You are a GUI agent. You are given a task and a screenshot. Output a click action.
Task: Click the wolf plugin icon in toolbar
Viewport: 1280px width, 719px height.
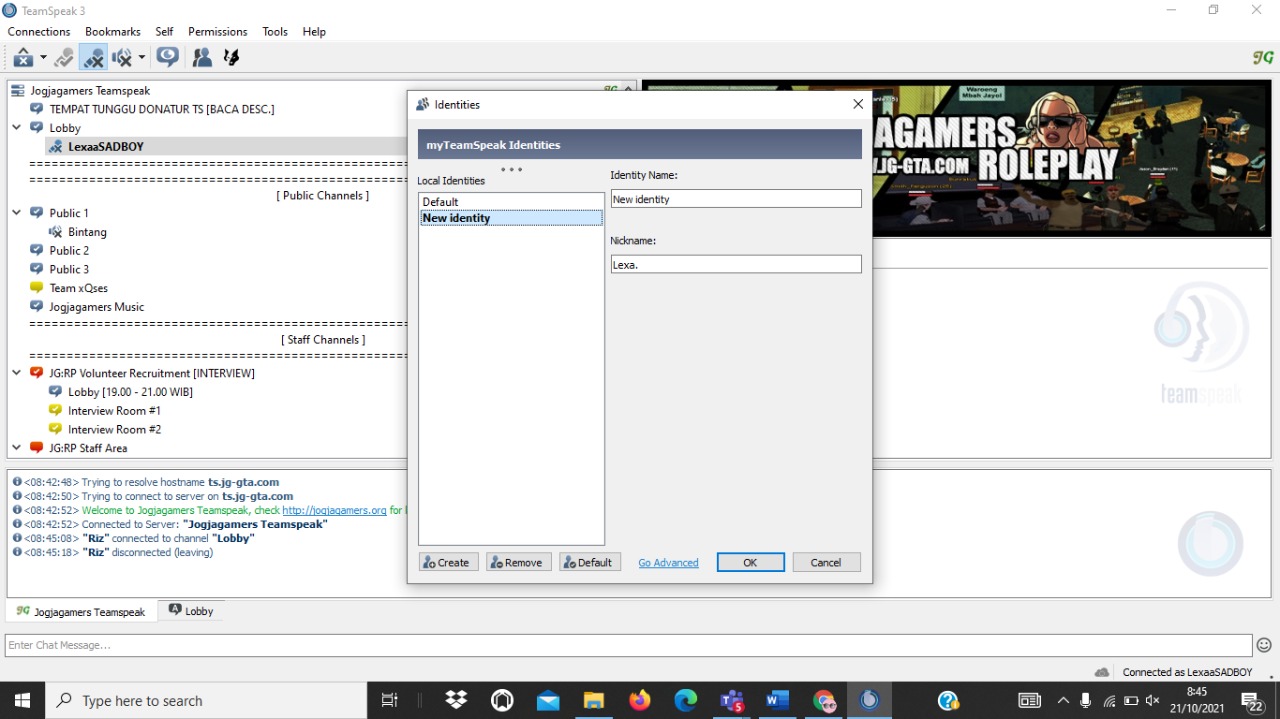pos(231,58)
